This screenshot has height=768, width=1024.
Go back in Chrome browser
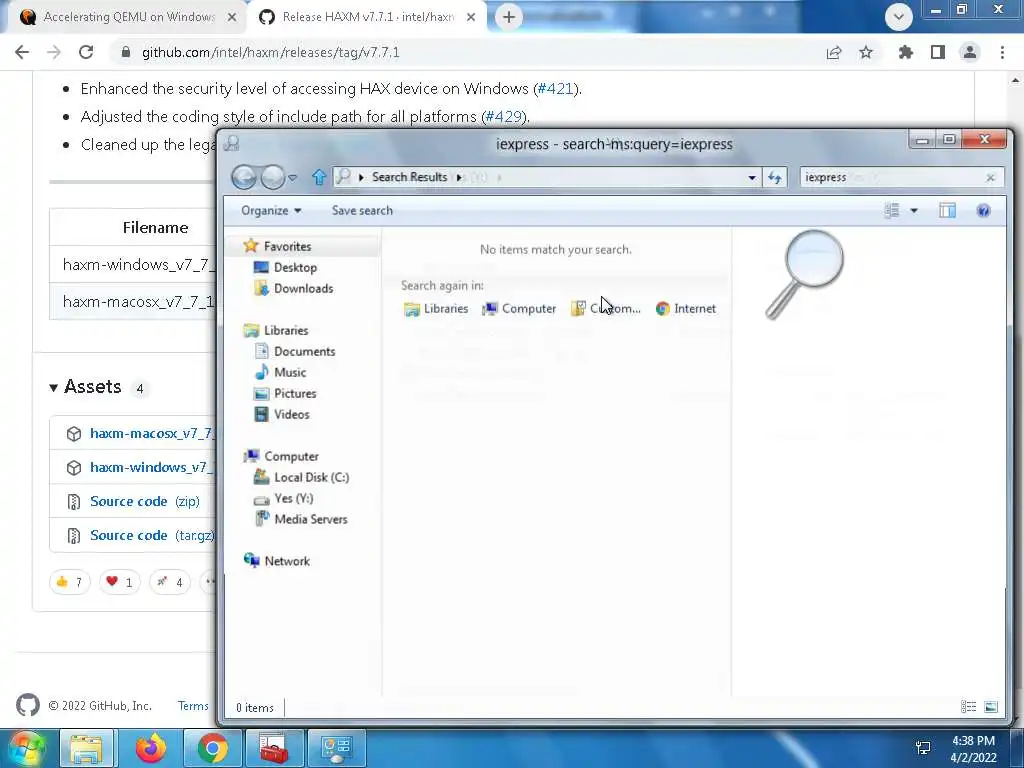pos(22,52)
